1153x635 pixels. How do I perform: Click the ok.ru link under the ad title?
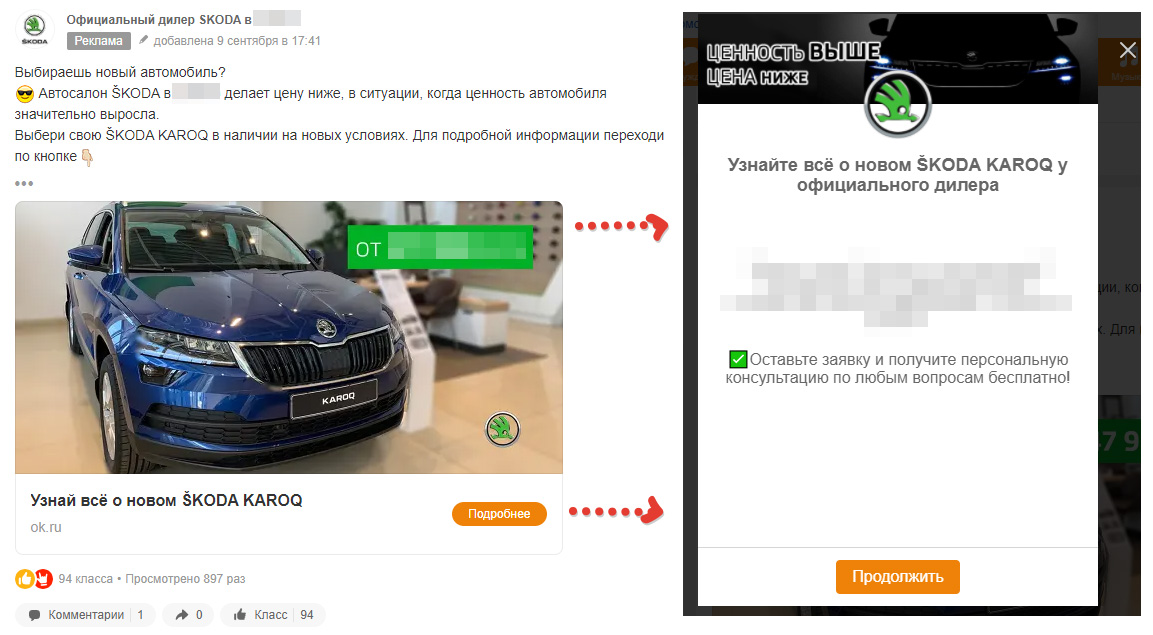[46, 527]
